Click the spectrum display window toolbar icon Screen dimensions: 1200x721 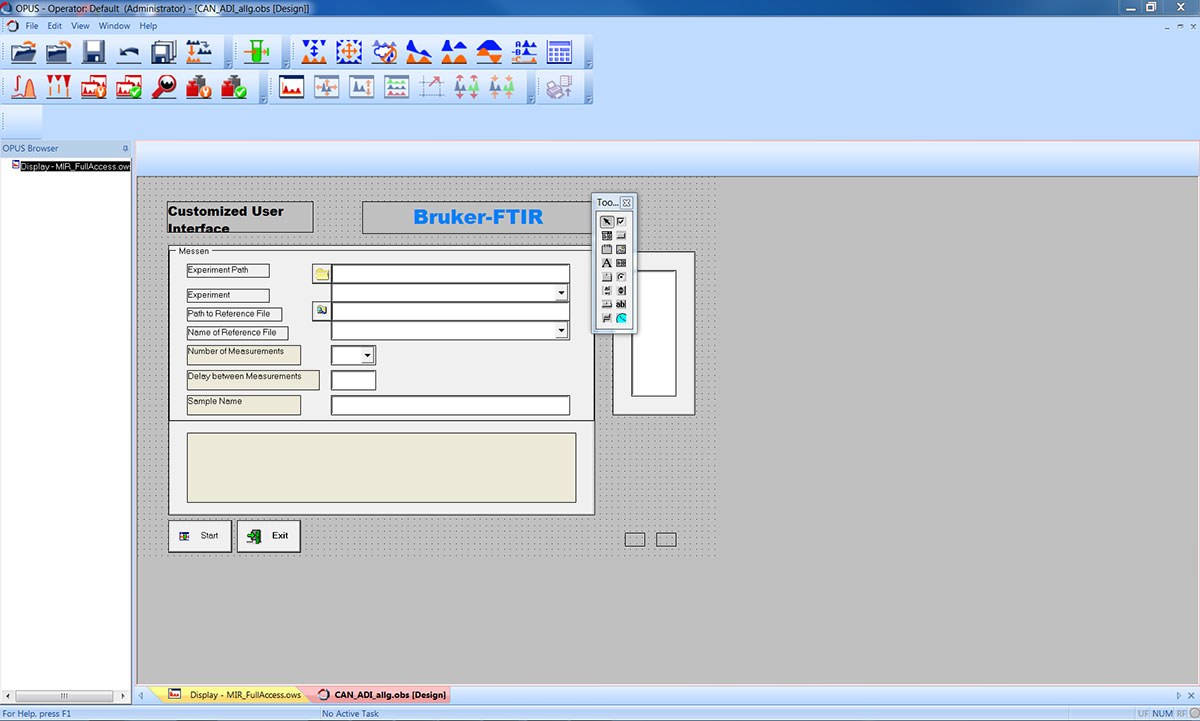(292, 88)
